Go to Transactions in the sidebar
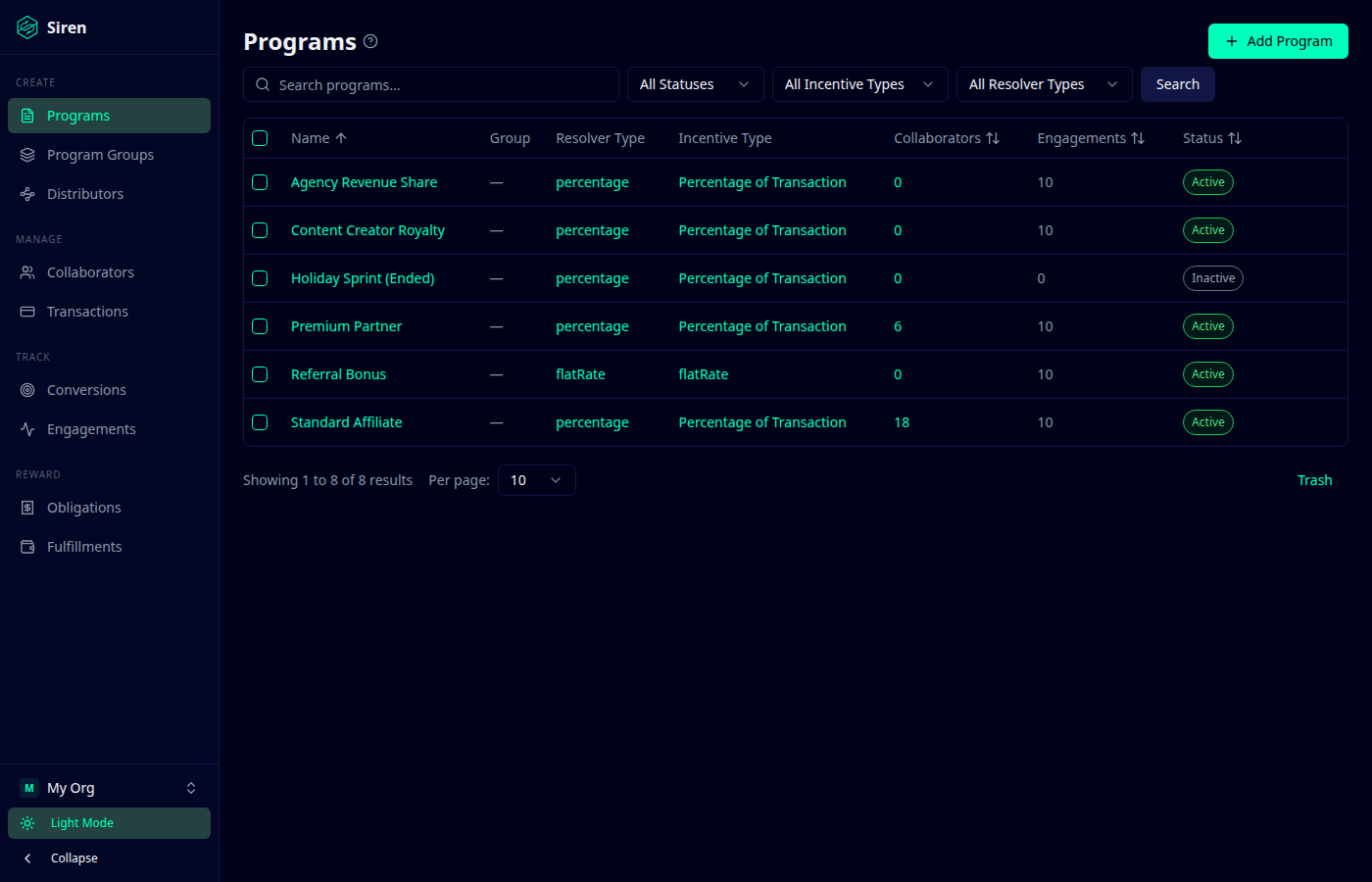This screenshot has width=1372, height=882. pos(87,312)
